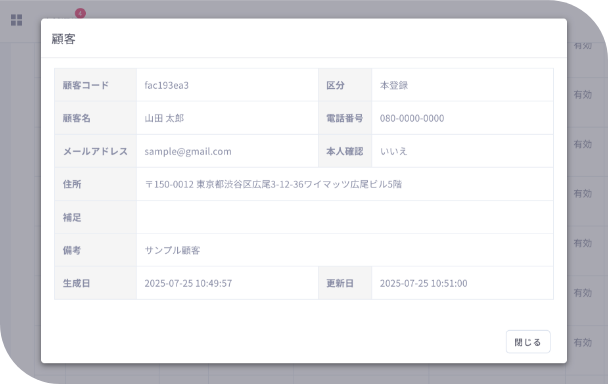The width and height of the screenshot is (608, 384).
Task: Select update date 2025-07-25 10:51:00
Action: tap(423, 283)
